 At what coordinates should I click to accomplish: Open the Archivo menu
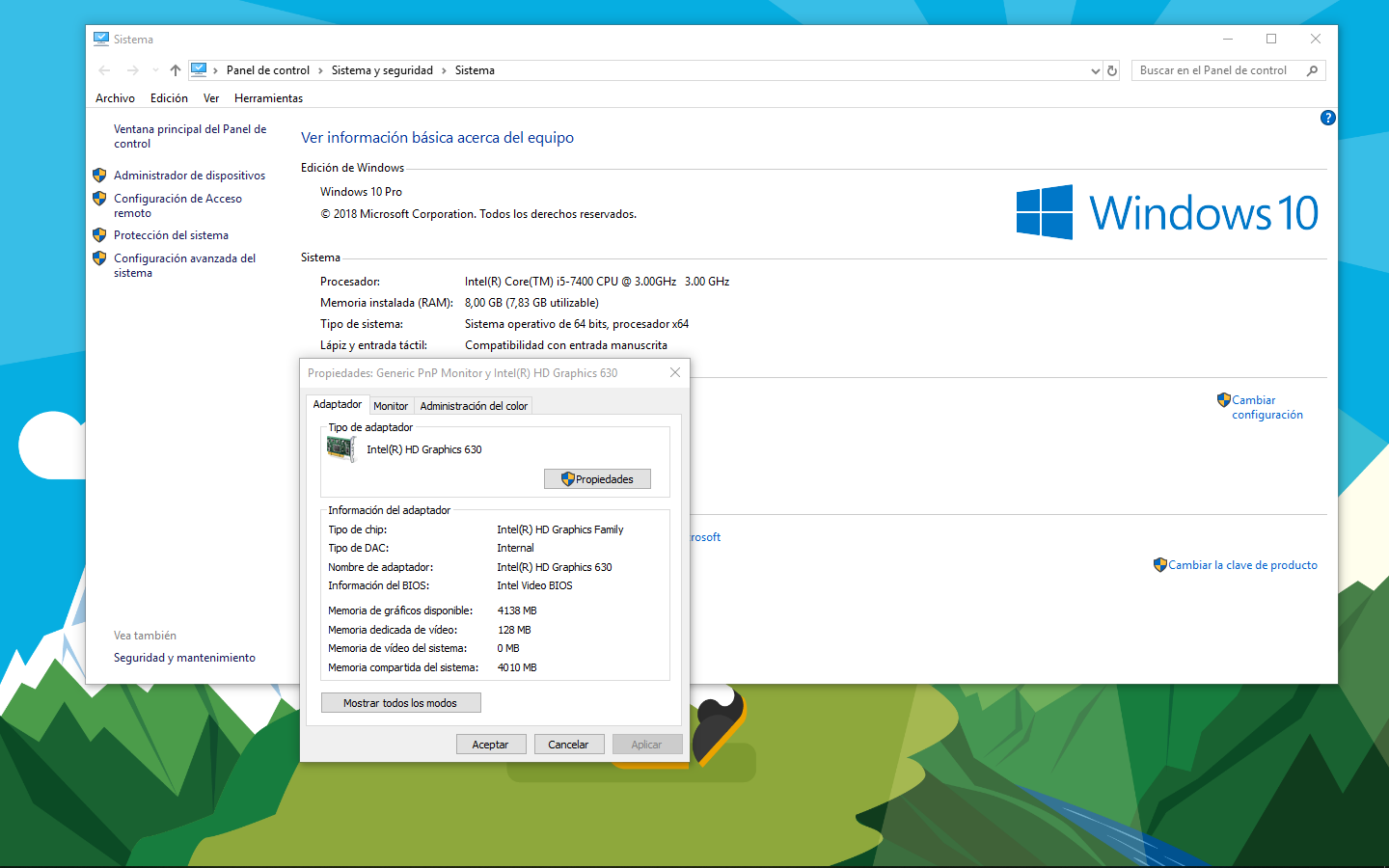[x=115, y=98]
